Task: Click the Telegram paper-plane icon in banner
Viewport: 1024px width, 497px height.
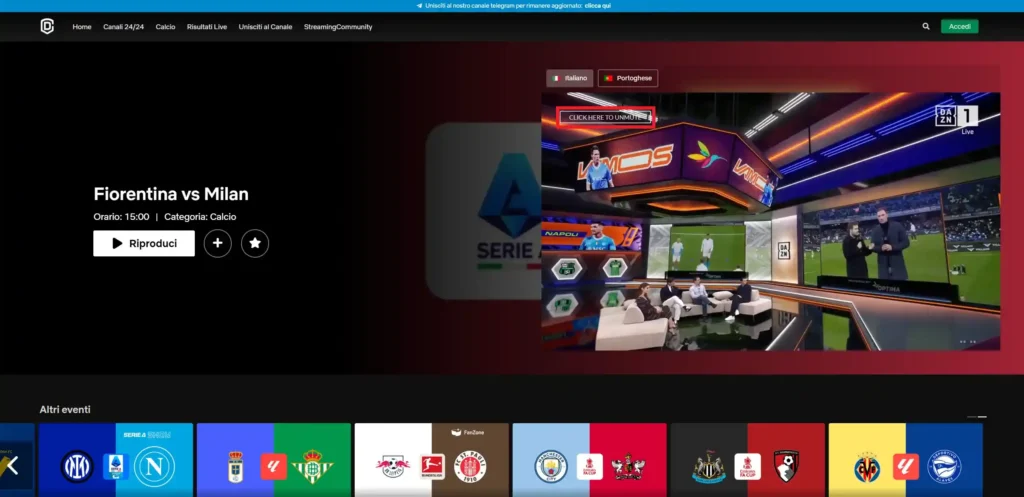Action: 419,5
